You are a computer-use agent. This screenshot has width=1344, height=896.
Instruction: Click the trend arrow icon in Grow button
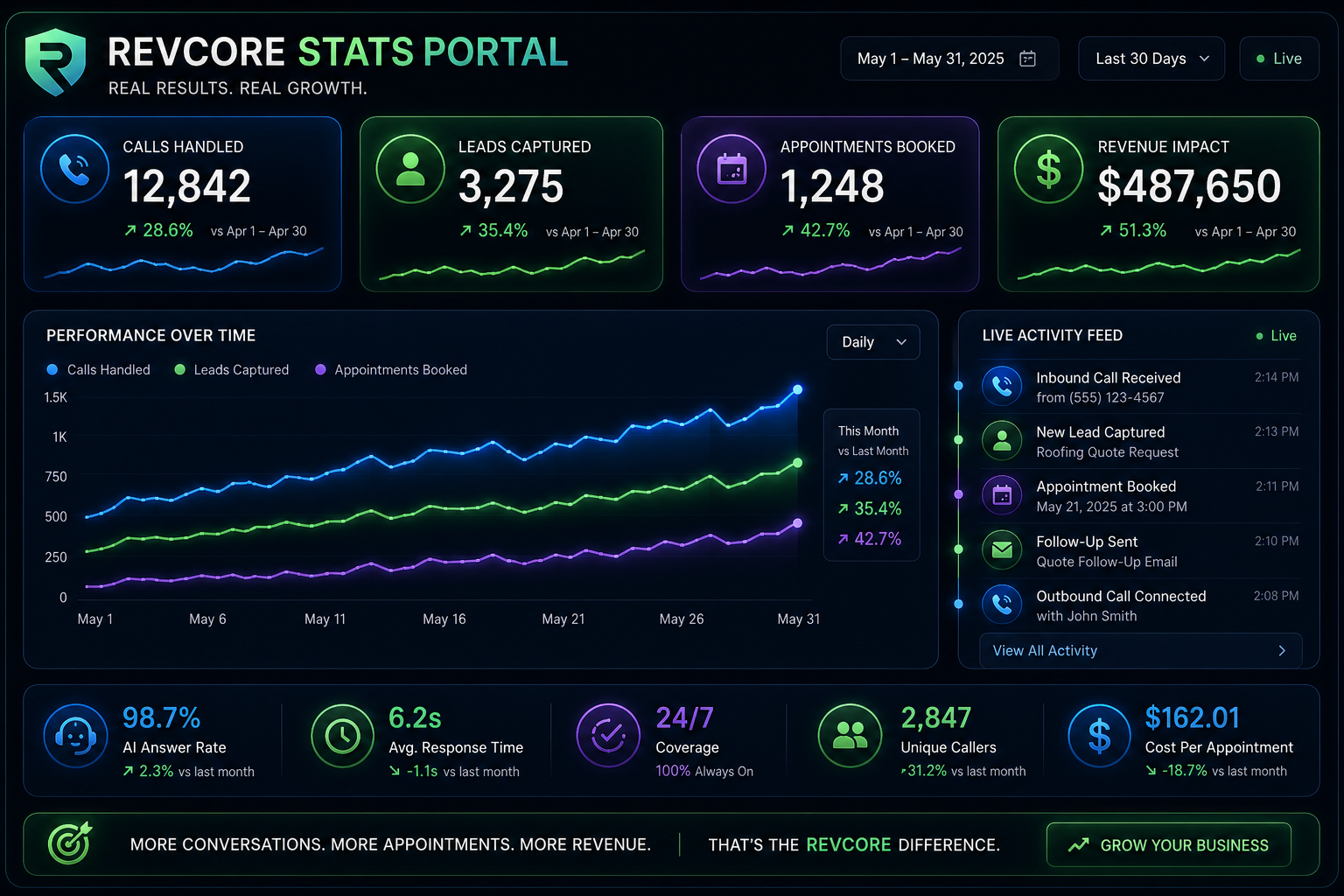pos(1079,845)
